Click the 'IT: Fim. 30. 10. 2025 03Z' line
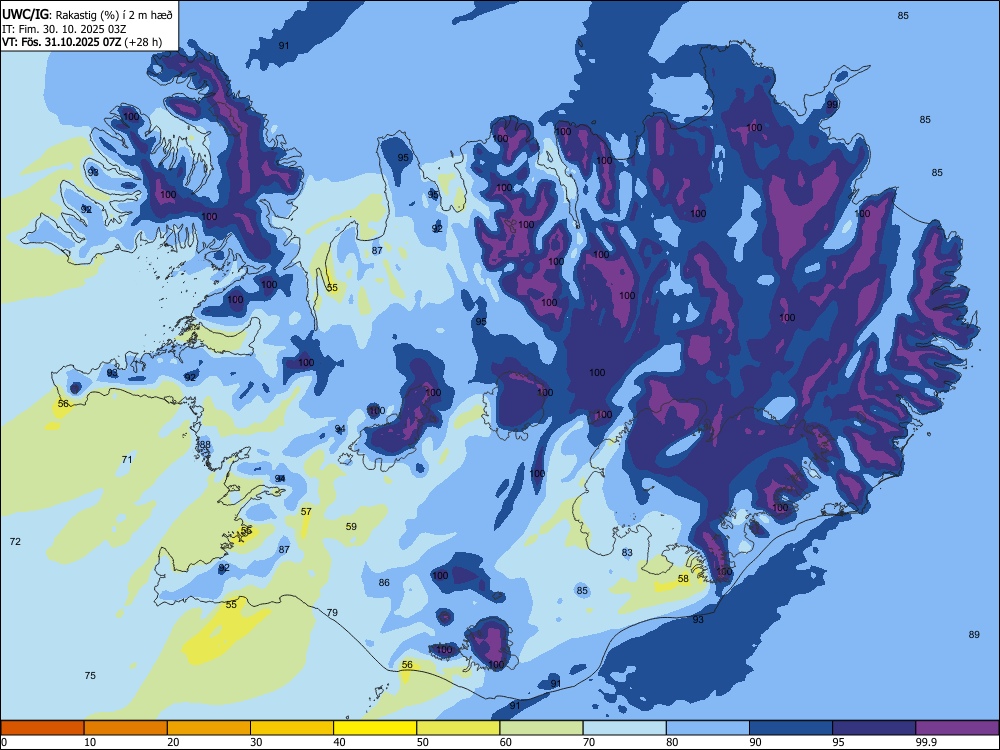 (64, 29)
